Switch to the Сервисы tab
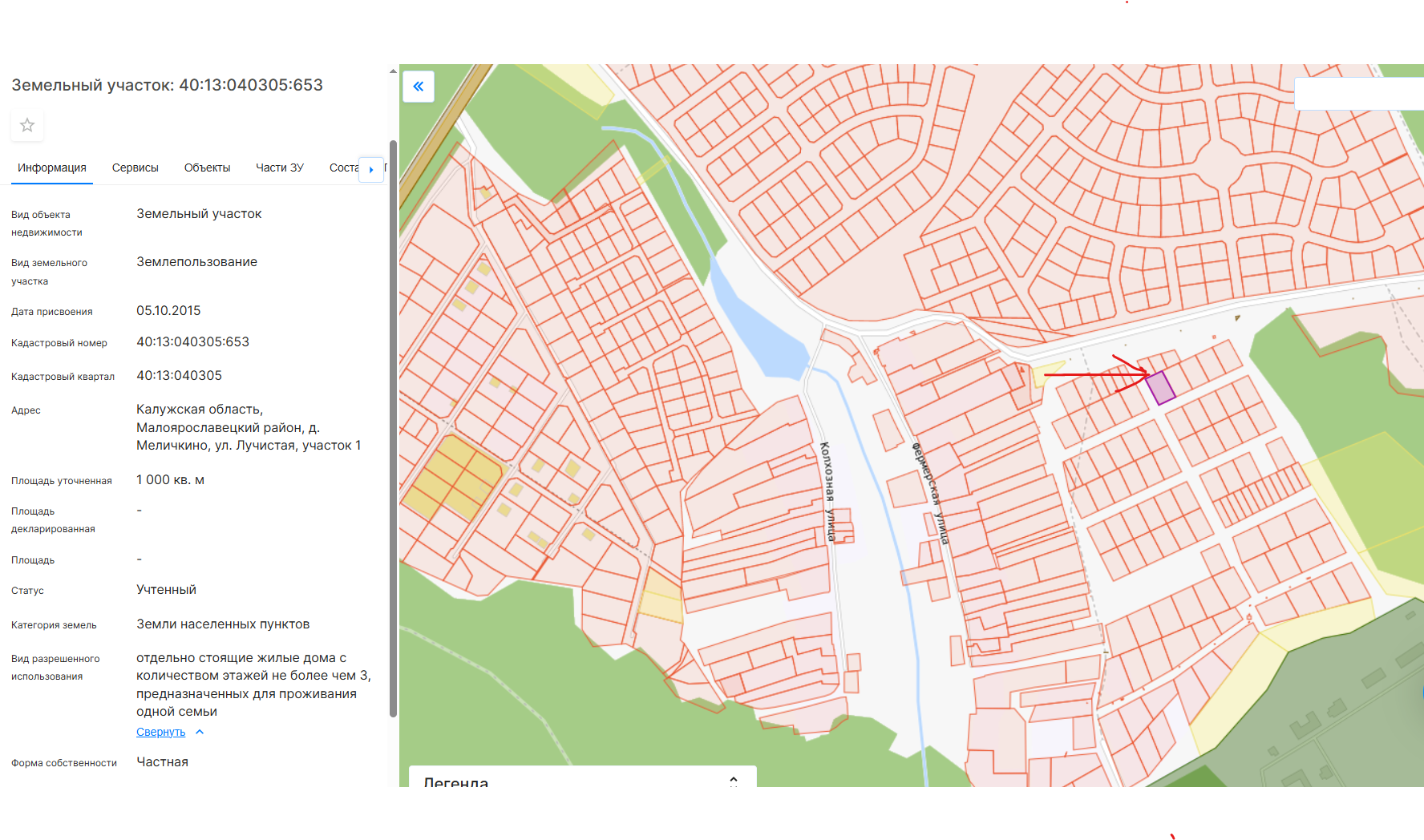The width and height of the screenshot is (1424, 840). 135,168
